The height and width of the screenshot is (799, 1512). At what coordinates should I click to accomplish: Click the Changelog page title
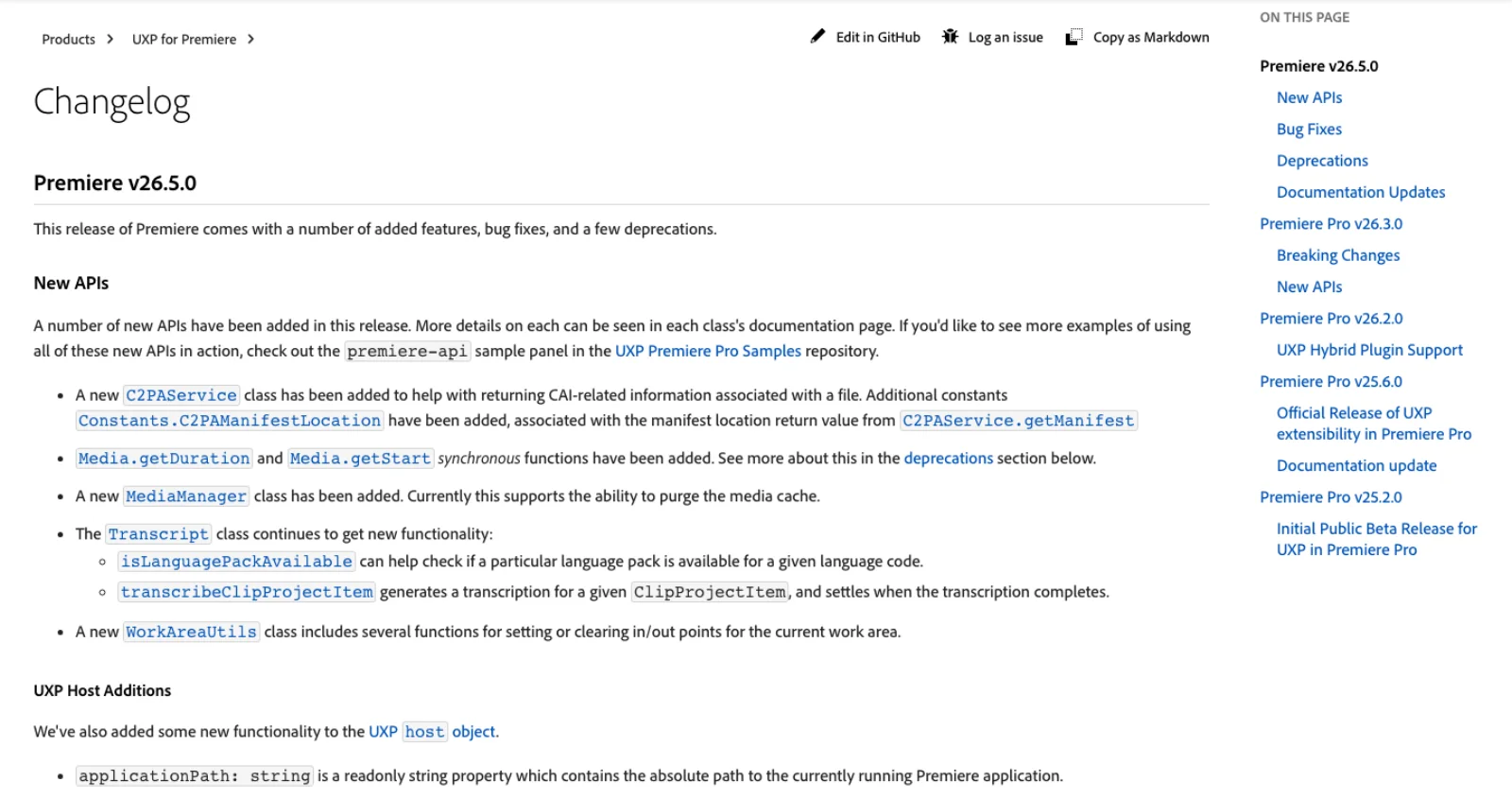[112, 102]
